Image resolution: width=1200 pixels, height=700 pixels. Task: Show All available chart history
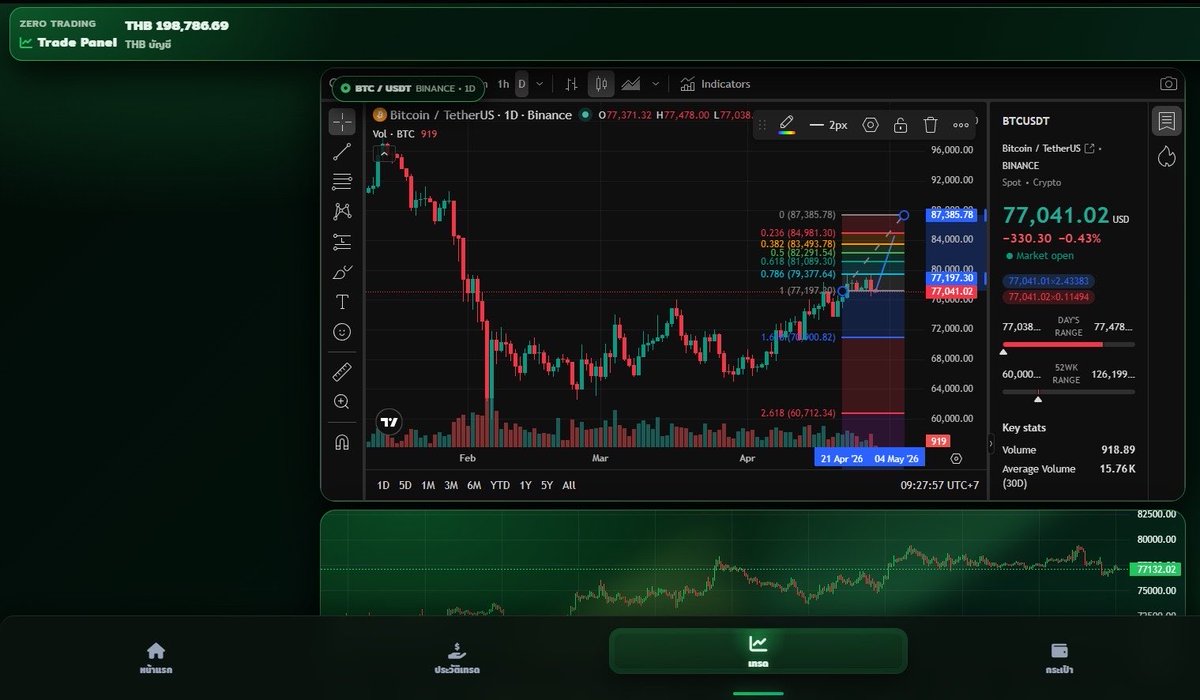pyautogui.click(x=569, y=485)
